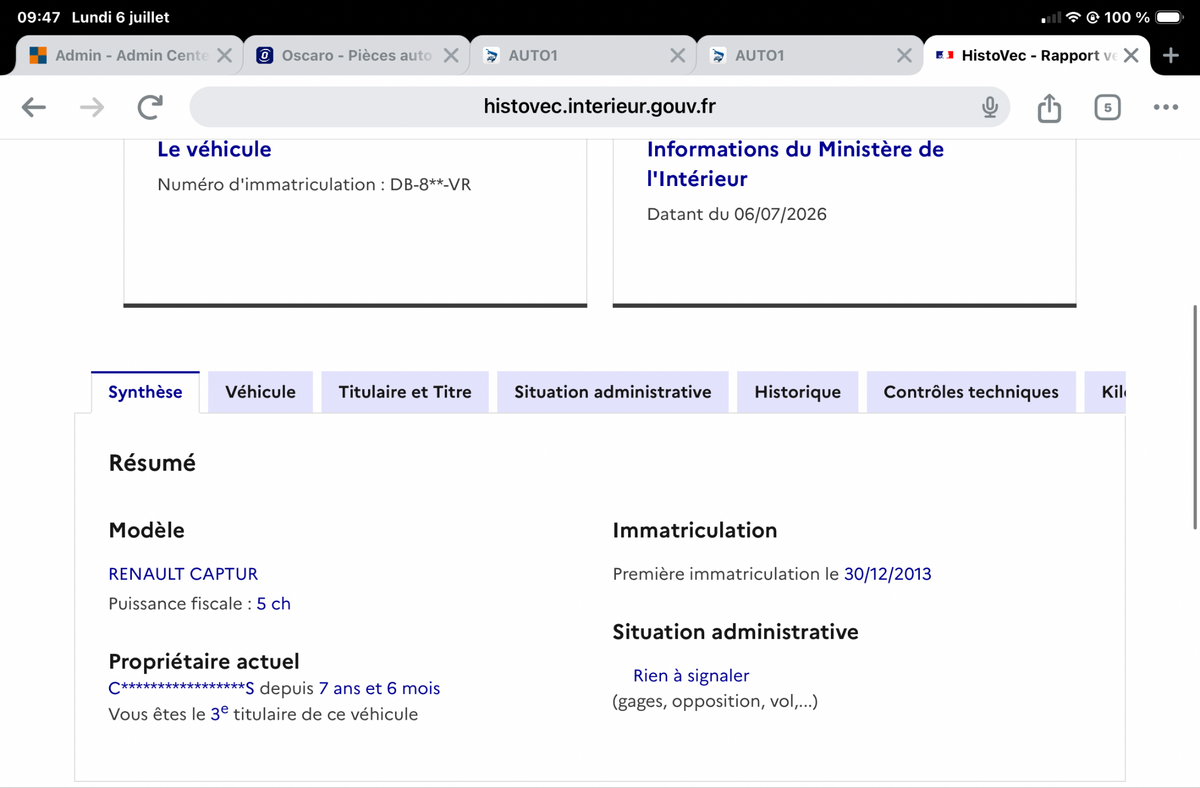Screen dimensions: 1200x788
Task: Open the share sheet icon
Action: [x=1049, y=107]
